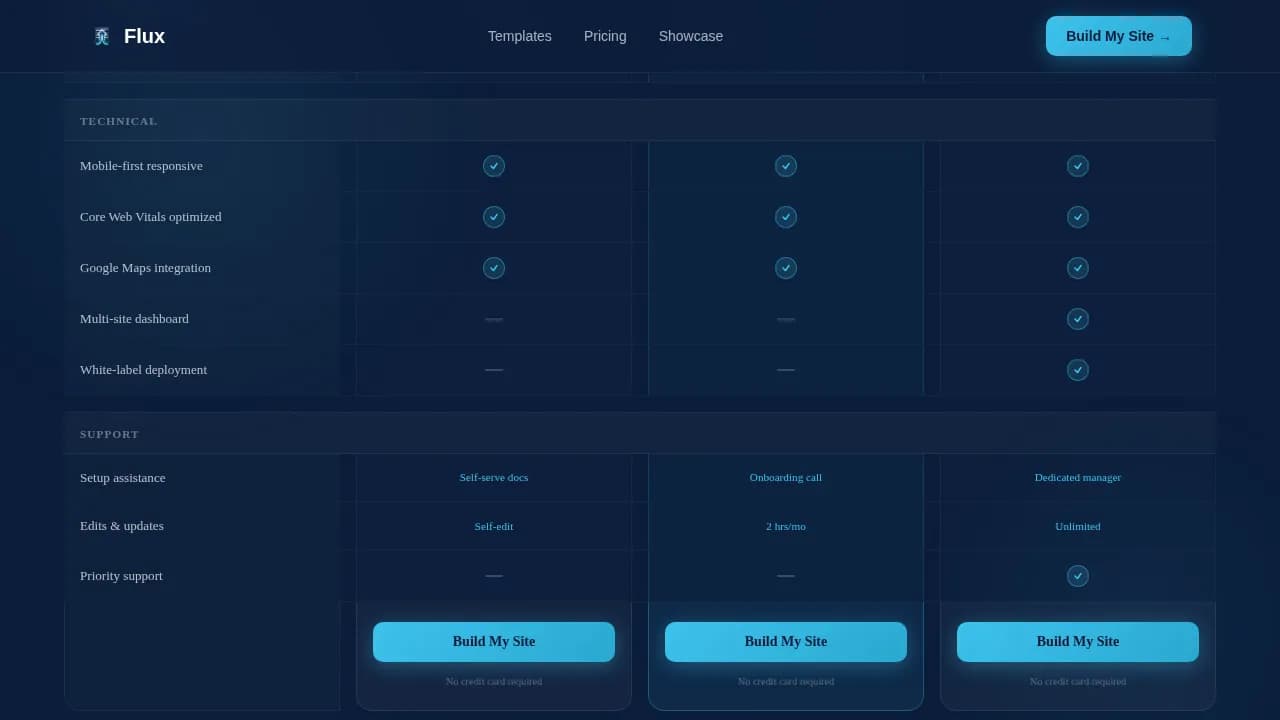Toggle the Google Maps check in middle column
The width and height of the screenshot is (1280, 720).
tap(785, 268)
